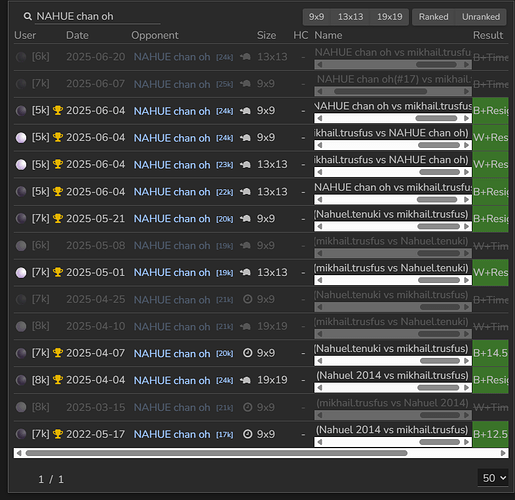Toggle the Unranked games filter
Image resolution: width=515 pixels, height=500 pixels.
(x=481, y=17)
